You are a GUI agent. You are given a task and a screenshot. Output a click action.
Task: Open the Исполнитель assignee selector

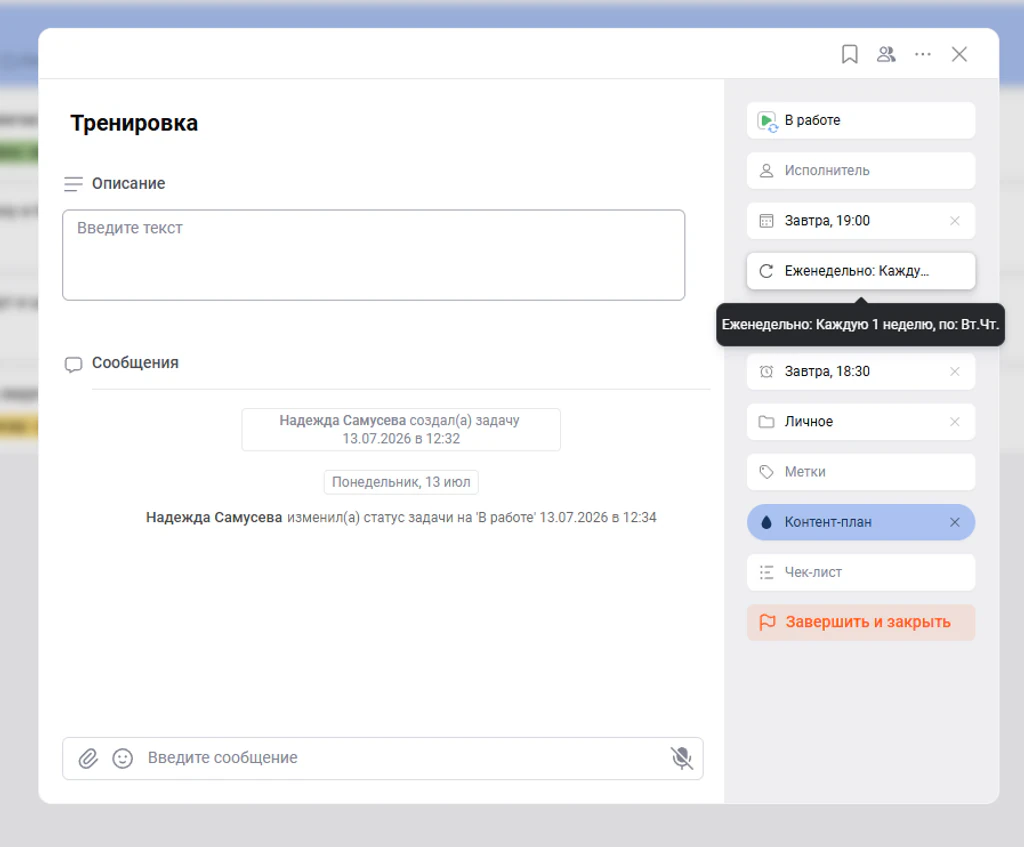[x=861, y=170]
